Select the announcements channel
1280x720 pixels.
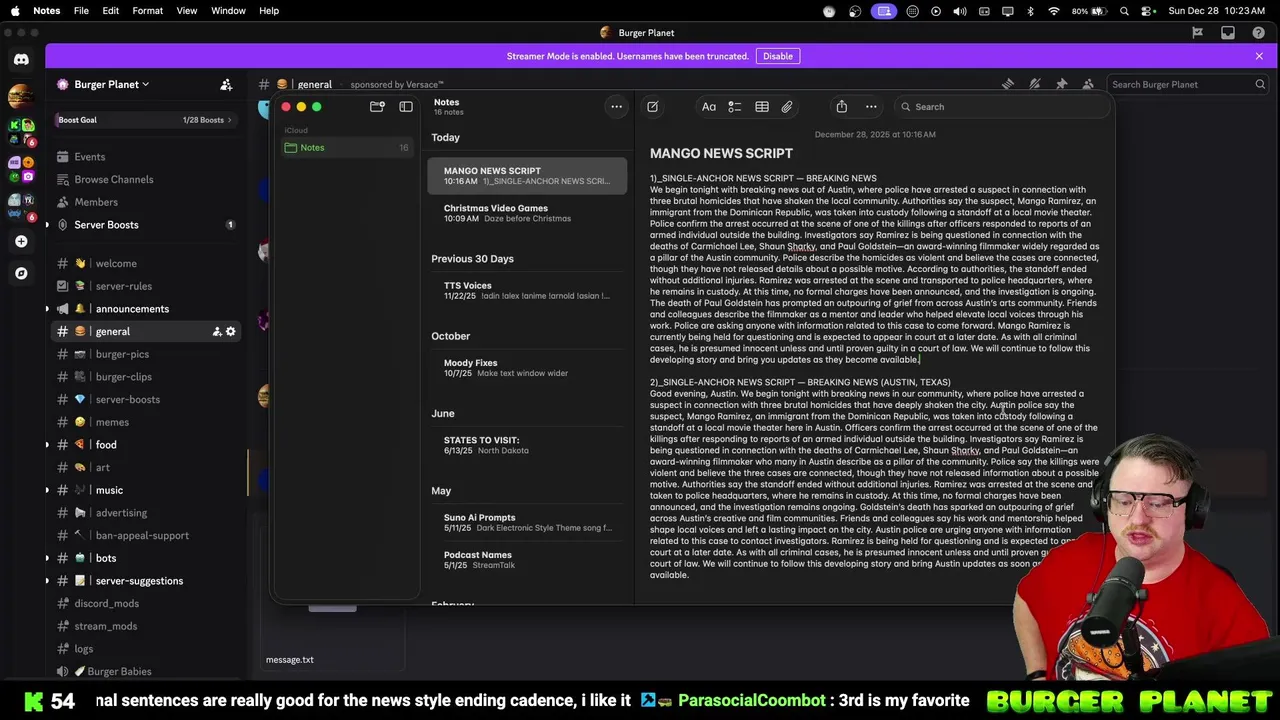(144, 309)
